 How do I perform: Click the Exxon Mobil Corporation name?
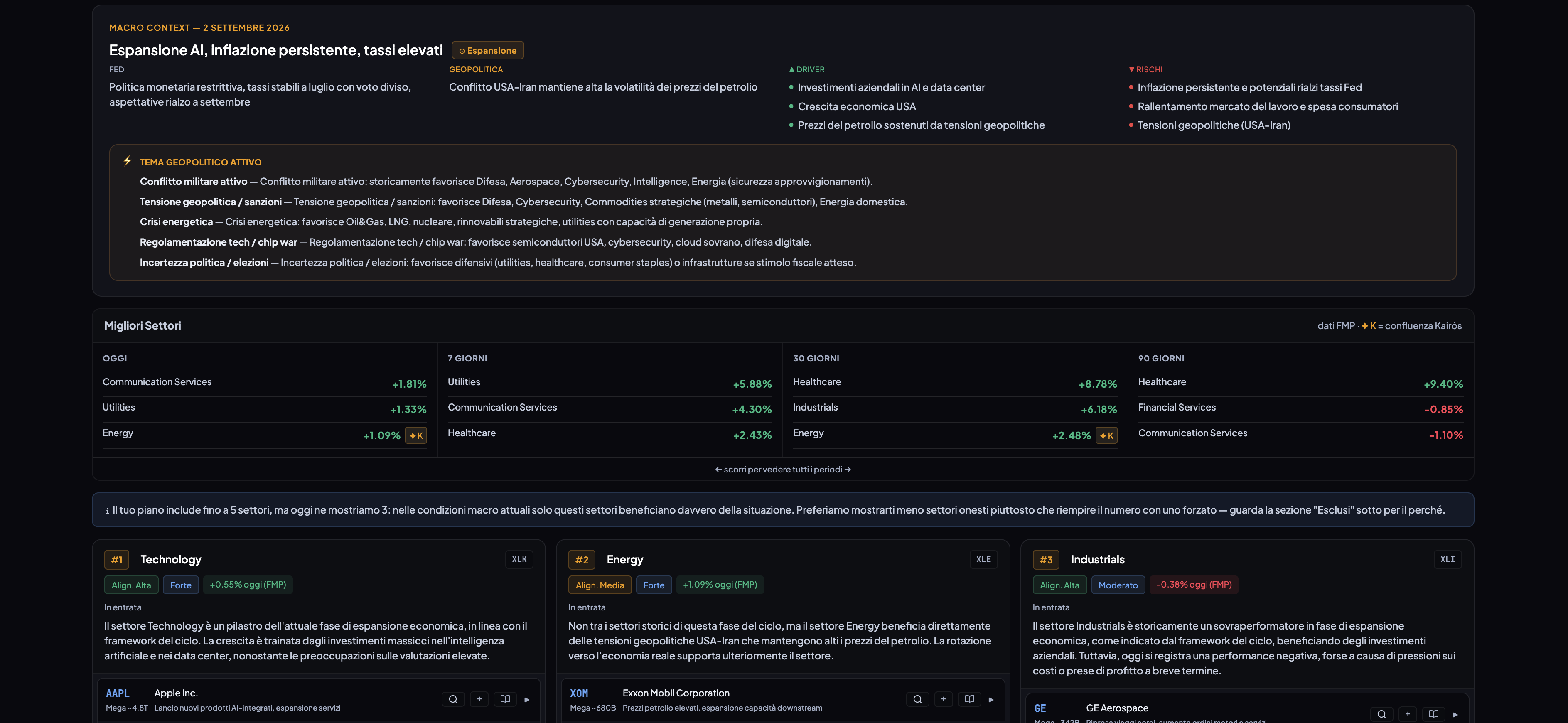[676, 693]
